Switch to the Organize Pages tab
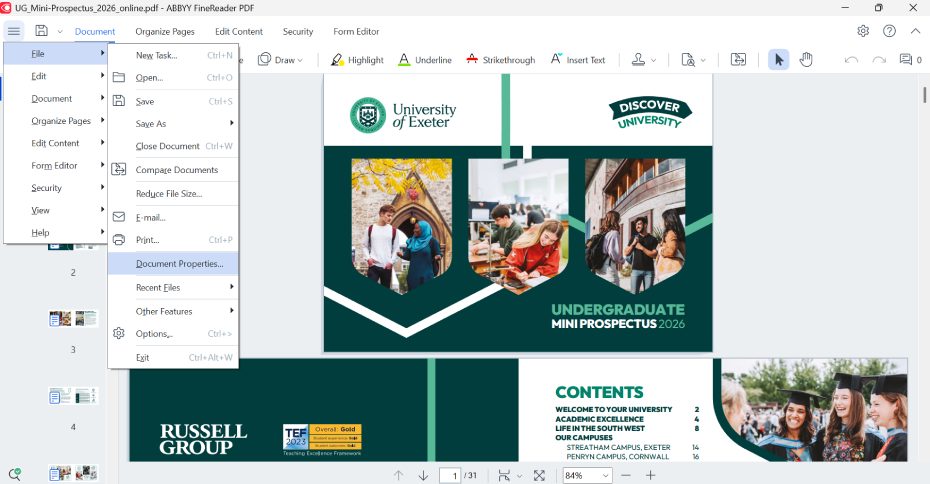The width and height of the screenshot is (930, 484). [x=165, y=31]
